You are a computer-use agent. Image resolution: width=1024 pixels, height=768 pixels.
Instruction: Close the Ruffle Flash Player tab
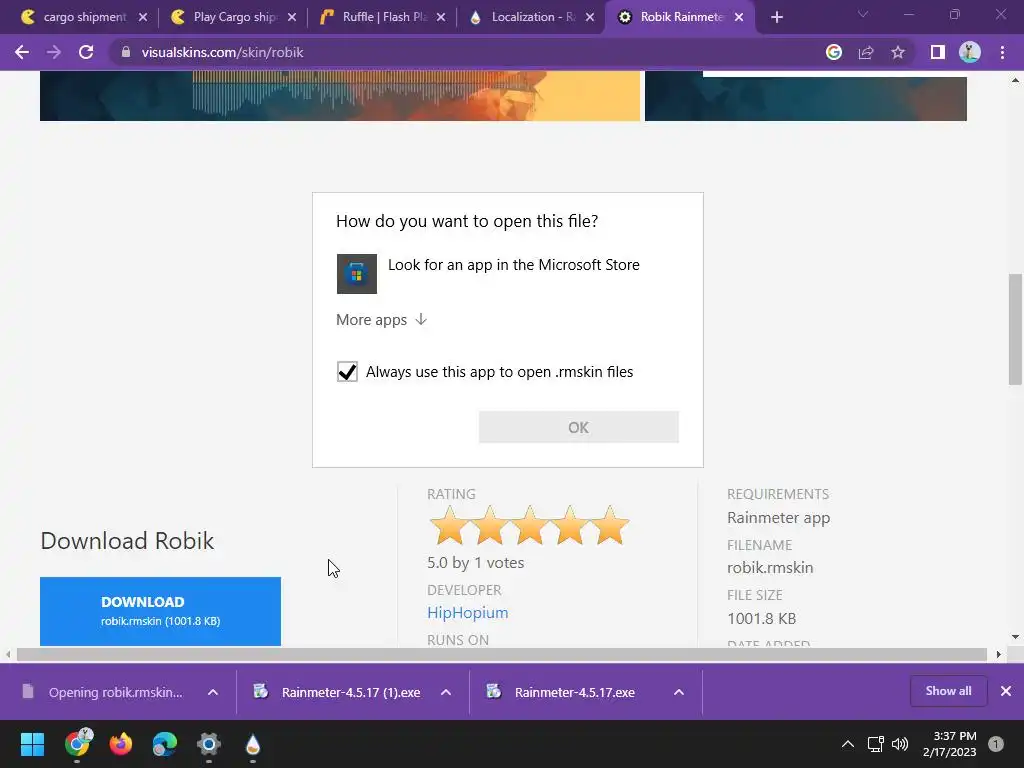point(441,18)
